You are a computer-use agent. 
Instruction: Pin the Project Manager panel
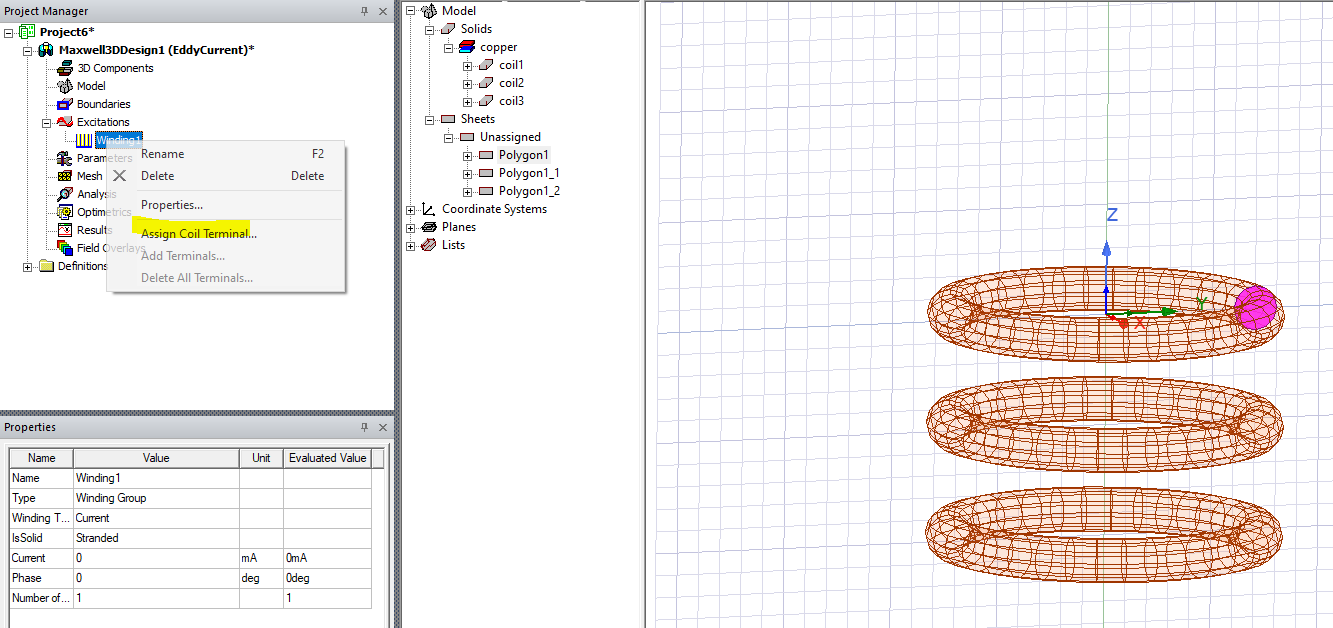pos(365,11)
